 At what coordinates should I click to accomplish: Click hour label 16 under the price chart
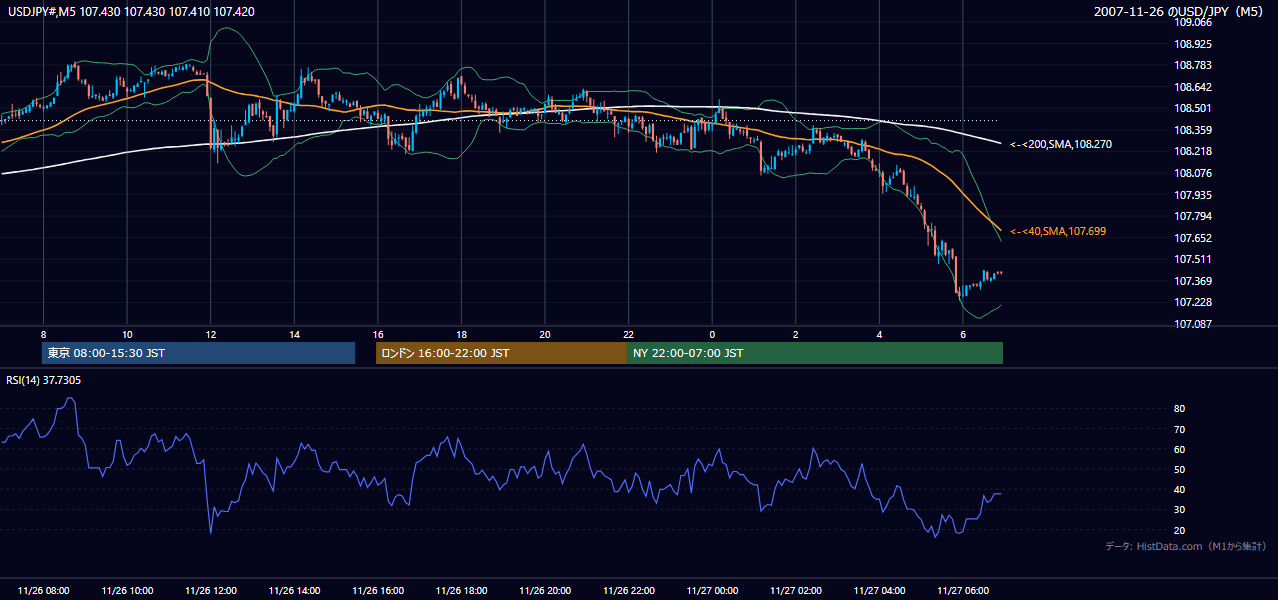377,334
